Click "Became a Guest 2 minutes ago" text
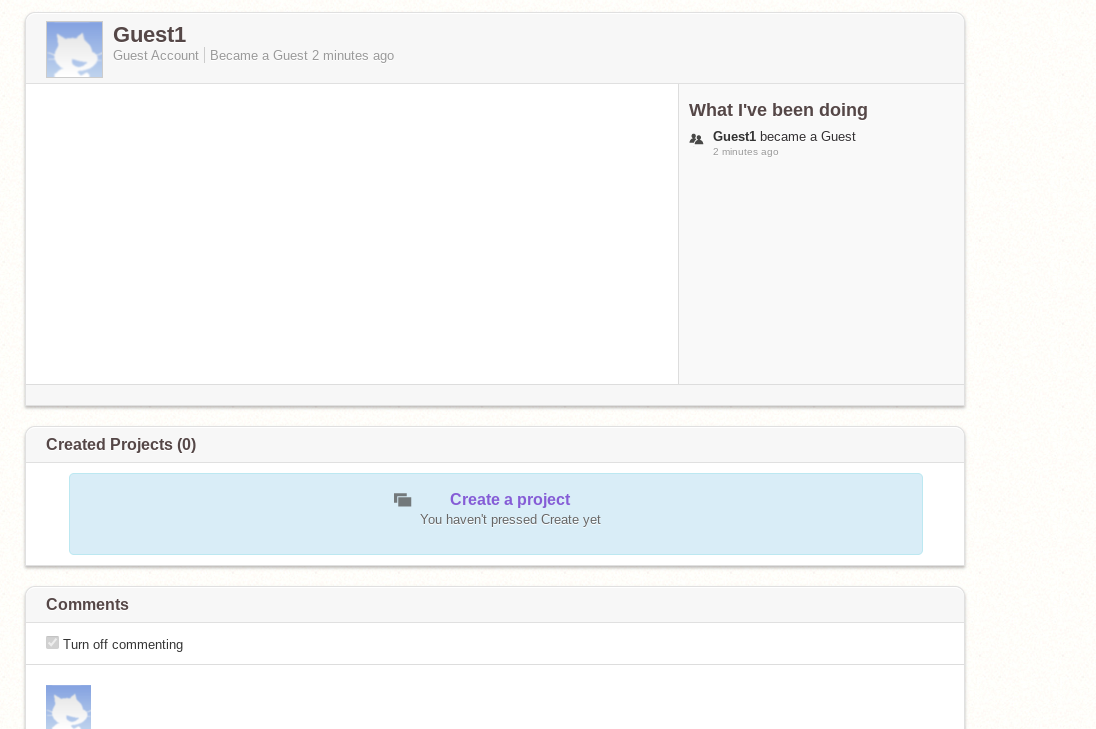This screenshot has height=729, width=1096. click(x=301, y=56)
